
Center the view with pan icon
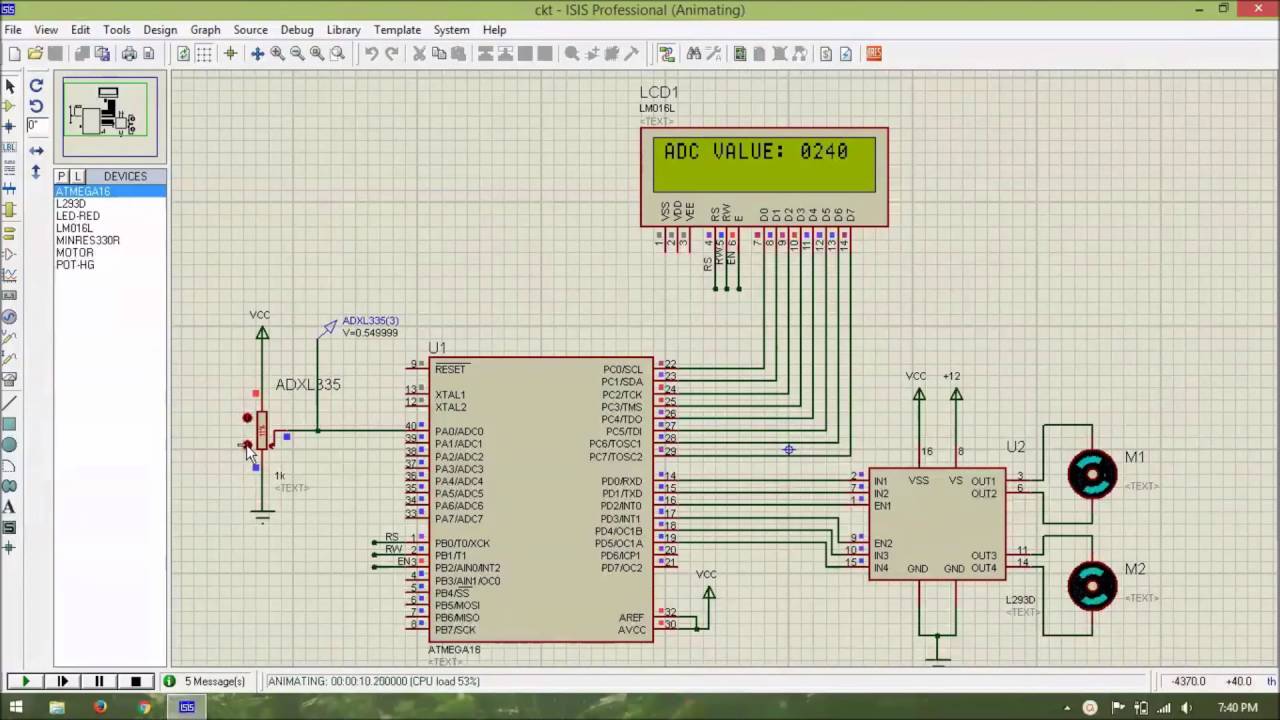click(x=258, y=54)
